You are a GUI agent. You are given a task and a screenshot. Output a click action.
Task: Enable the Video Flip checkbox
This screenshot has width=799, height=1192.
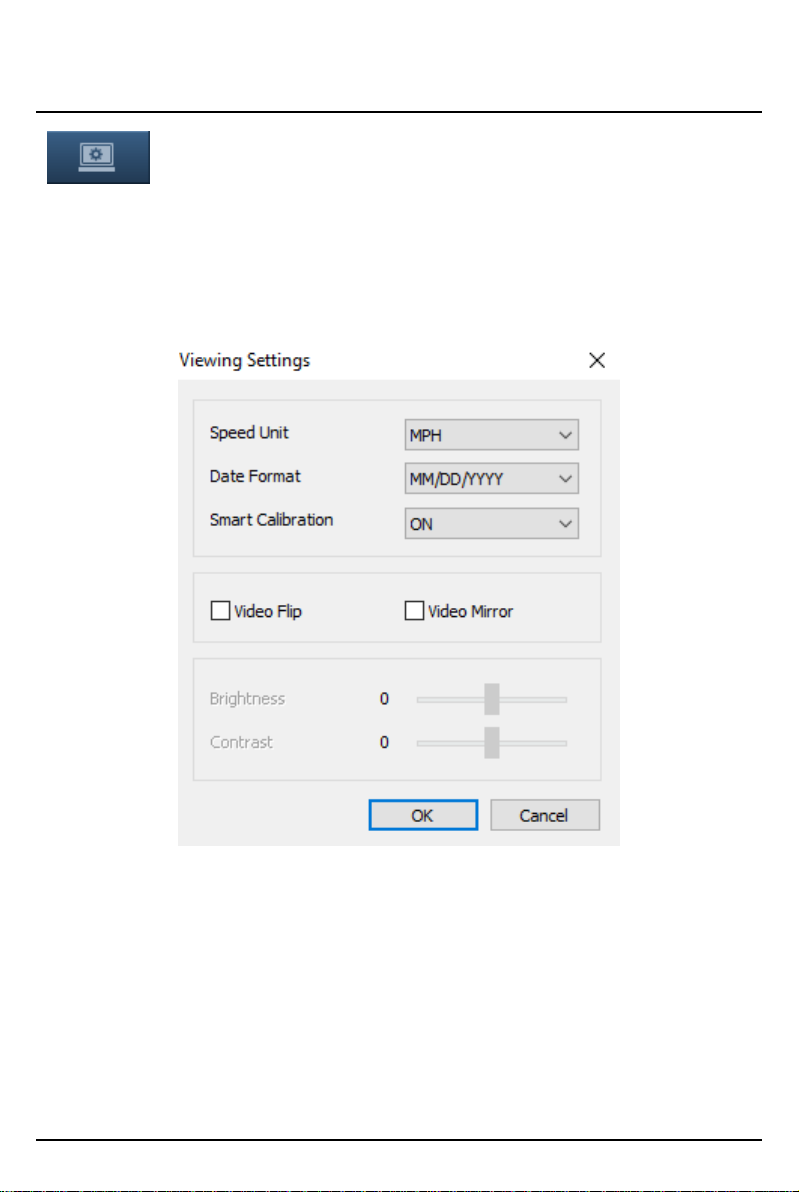[220, 610]
